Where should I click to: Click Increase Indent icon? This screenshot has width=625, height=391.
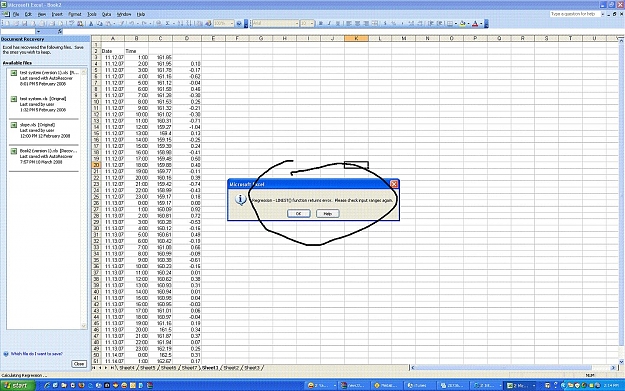click(x=439, y=24)
